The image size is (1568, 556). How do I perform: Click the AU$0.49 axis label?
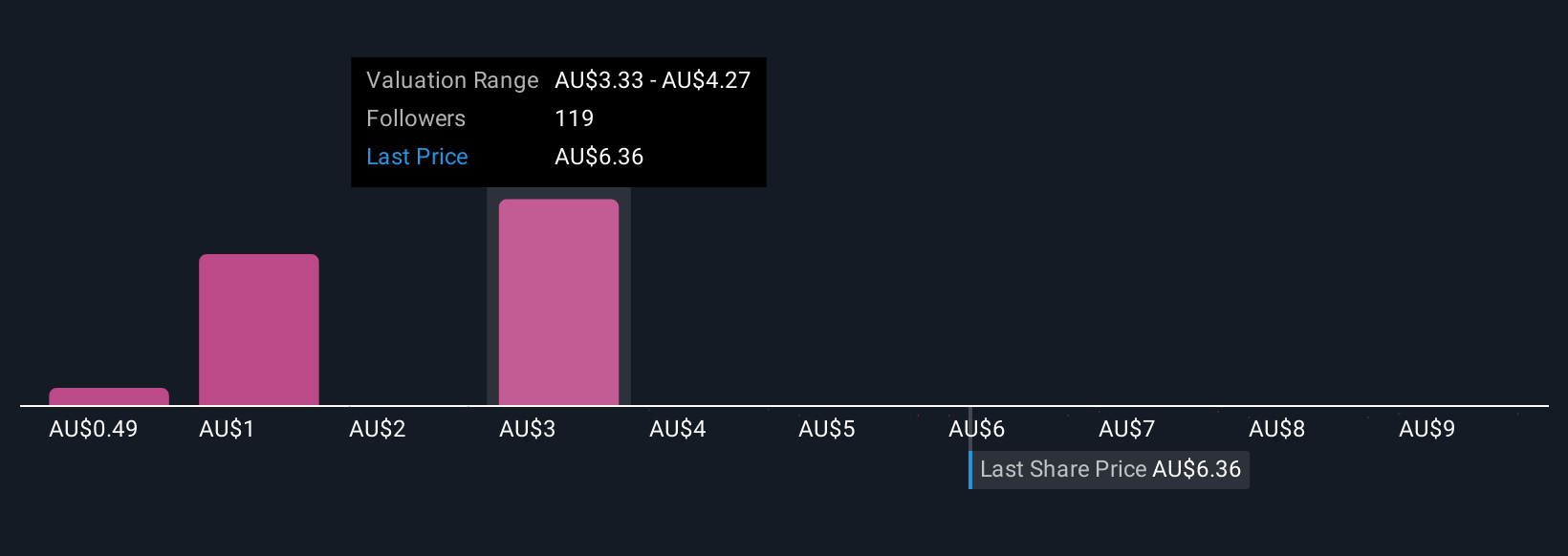pyautogui.click(x=93, y=429)
